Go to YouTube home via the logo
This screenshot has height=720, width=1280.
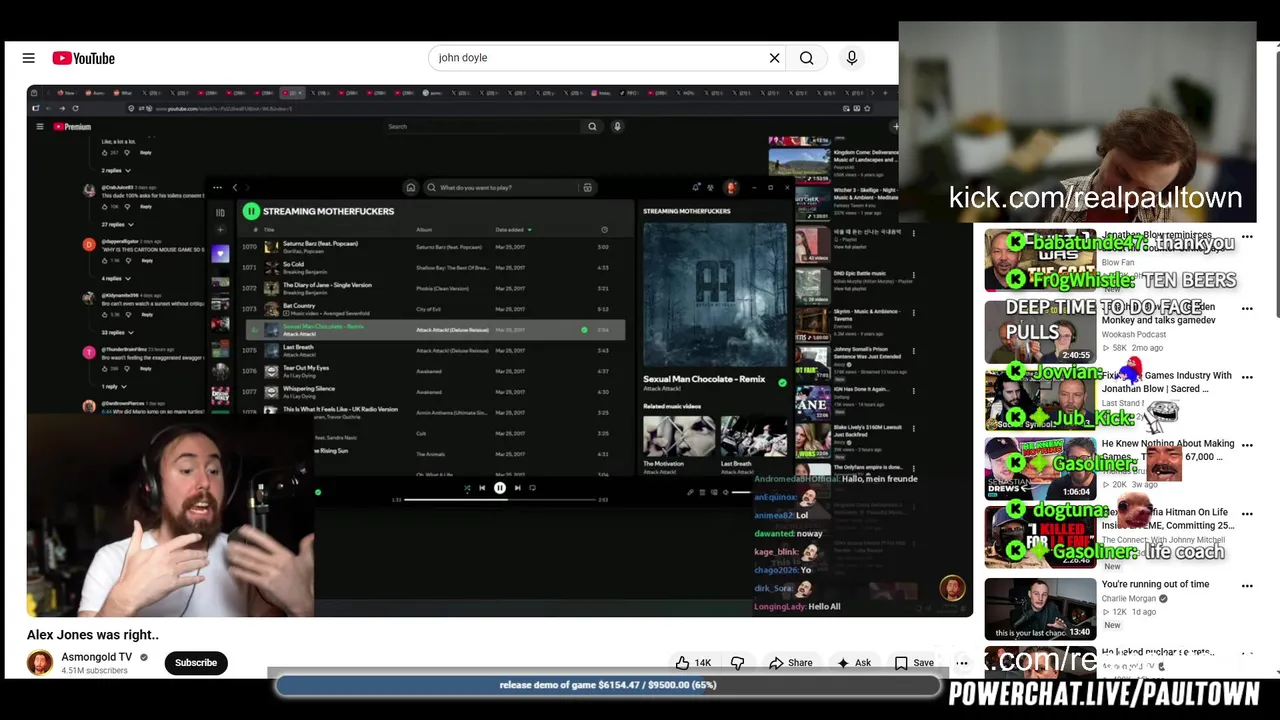pyautogui.click(x=84, y=58)
